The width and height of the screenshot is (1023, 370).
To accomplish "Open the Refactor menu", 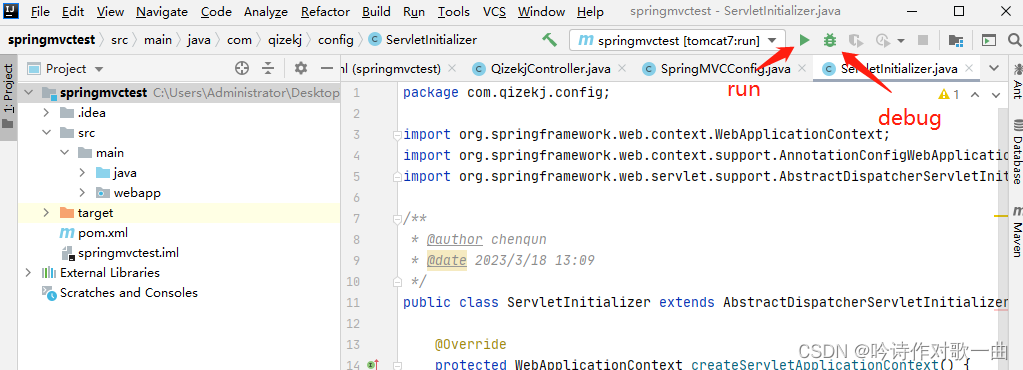I will 326,12.
